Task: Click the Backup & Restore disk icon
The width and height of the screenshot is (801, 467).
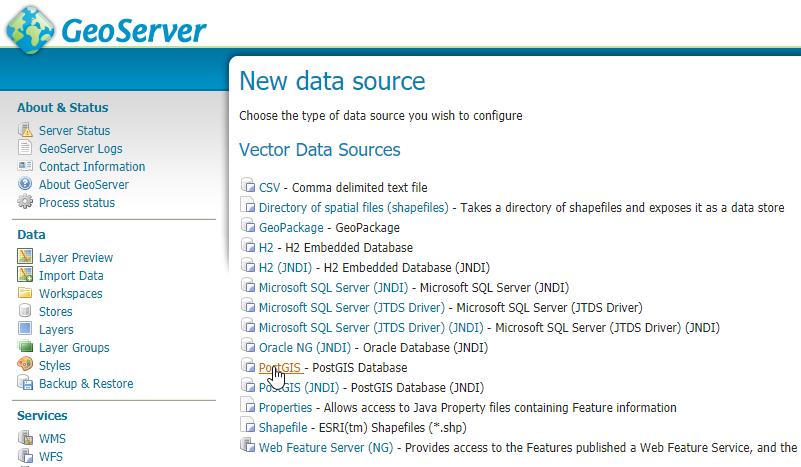Action: [25, 383]
